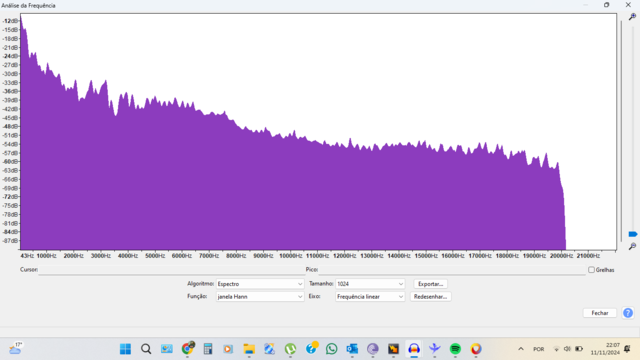Click the POR language indicator

click(538, 349)
